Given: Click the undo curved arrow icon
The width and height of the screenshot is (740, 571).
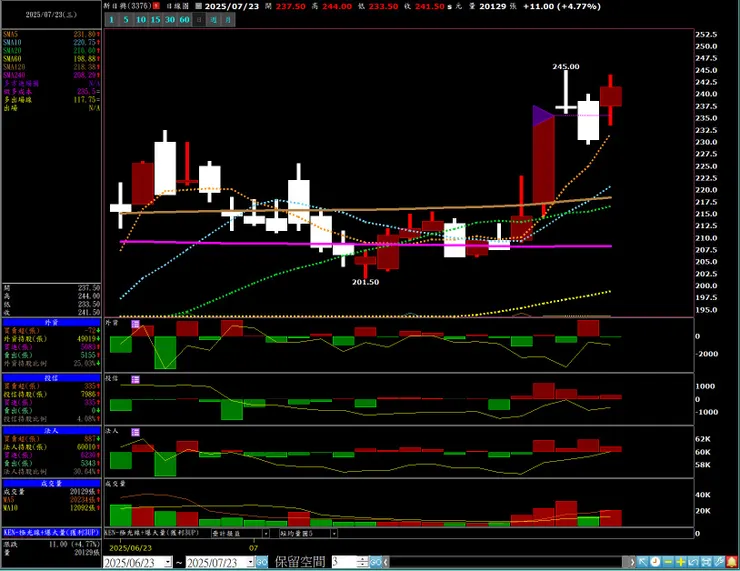Looking at the screenshot, I should pos(693,562).
